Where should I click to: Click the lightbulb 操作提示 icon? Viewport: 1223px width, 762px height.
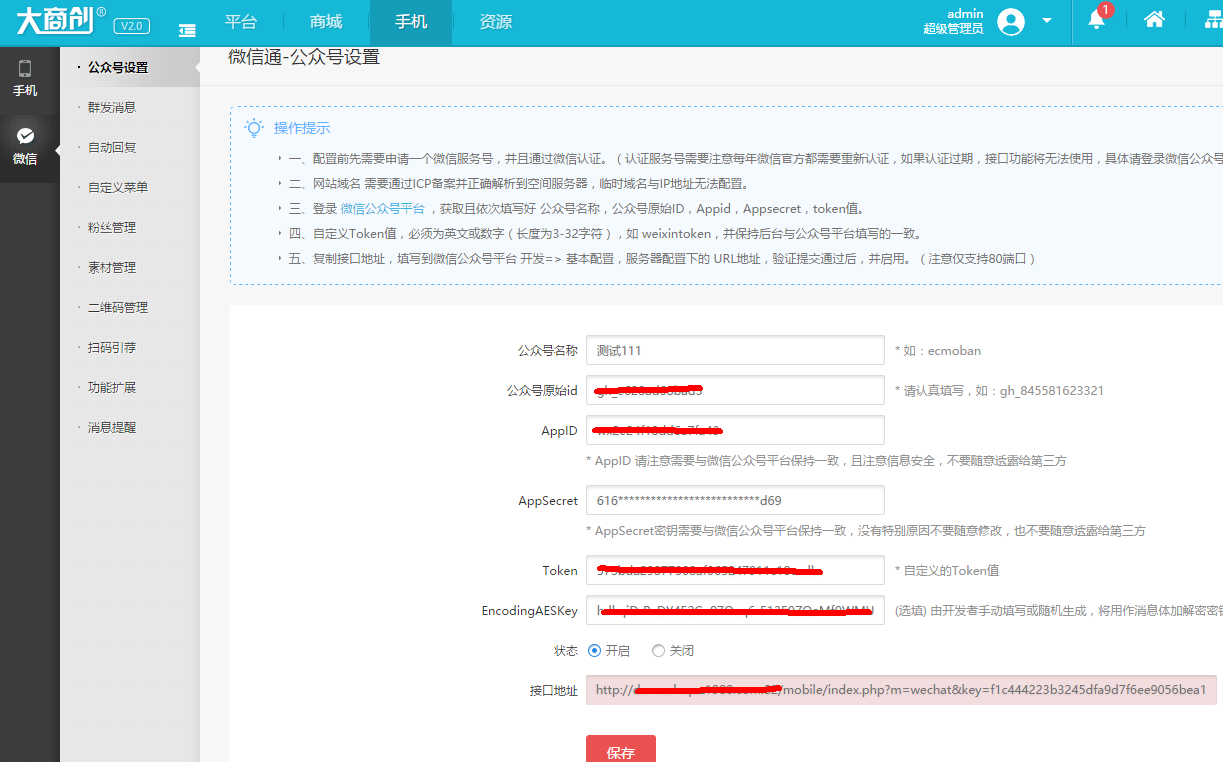pyautogui.click(x=254, y=127)
